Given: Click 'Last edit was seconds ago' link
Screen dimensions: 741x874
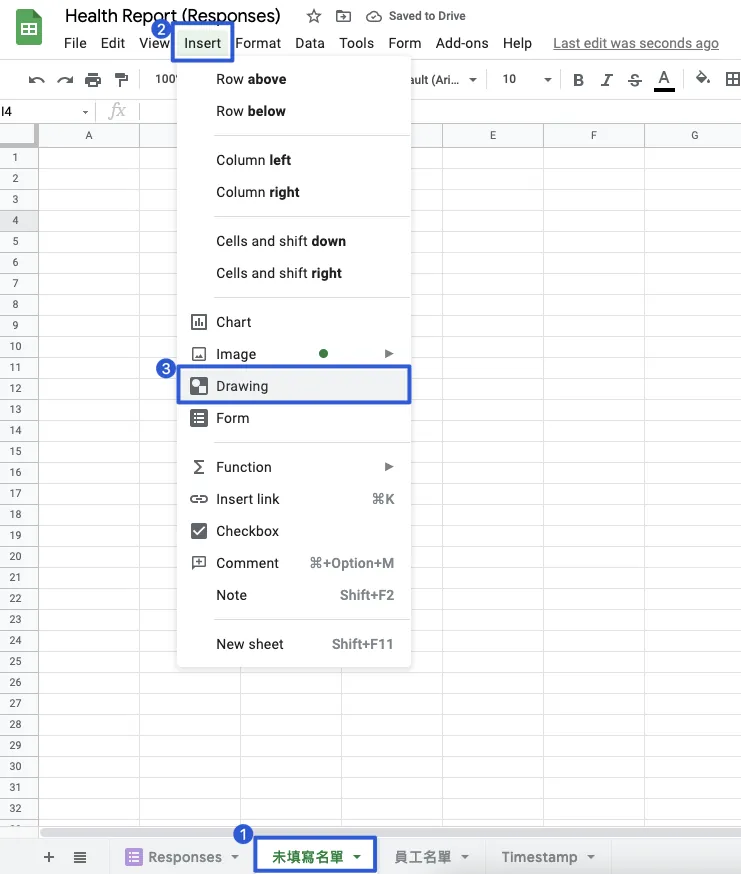Looking at the screenshot, I should [x=635, y=43].
